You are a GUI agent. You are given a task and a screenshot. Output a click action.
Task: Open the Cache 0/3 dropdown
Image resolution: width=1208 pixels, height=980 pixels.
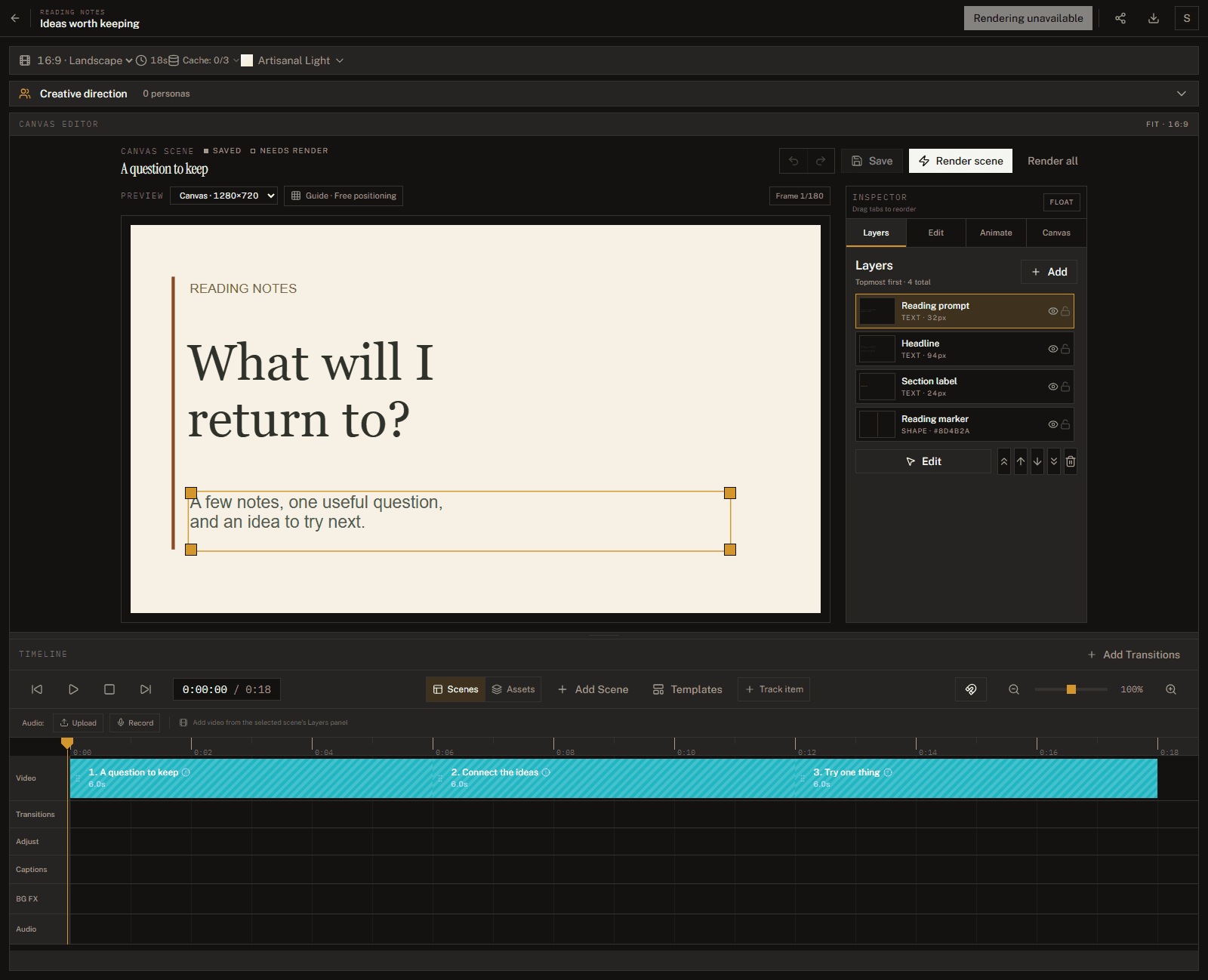click(204, 60)
